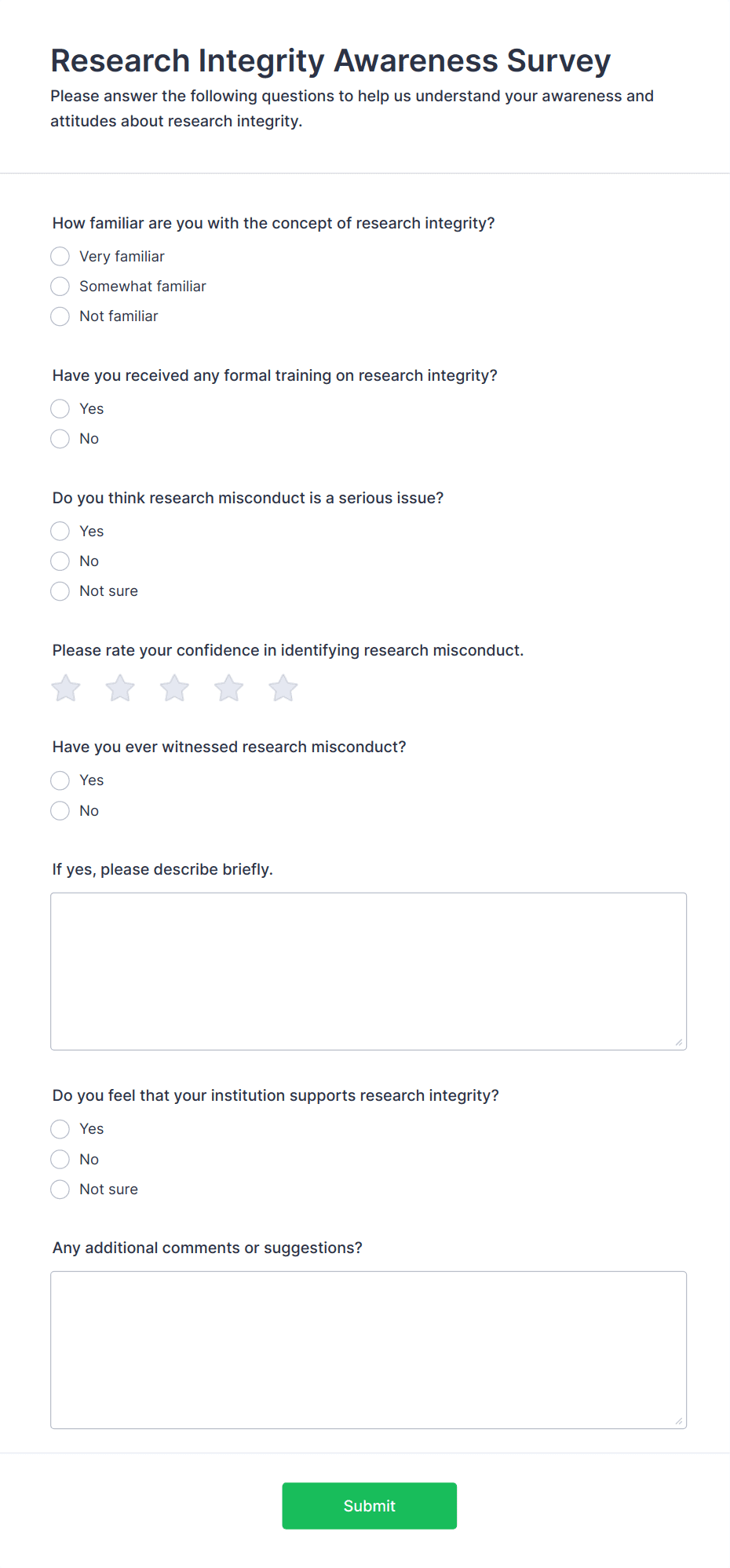The width and height of the screenshot is (730, 1568).
Task: Click the second star rating icon
Action: (x=120, y=689)
